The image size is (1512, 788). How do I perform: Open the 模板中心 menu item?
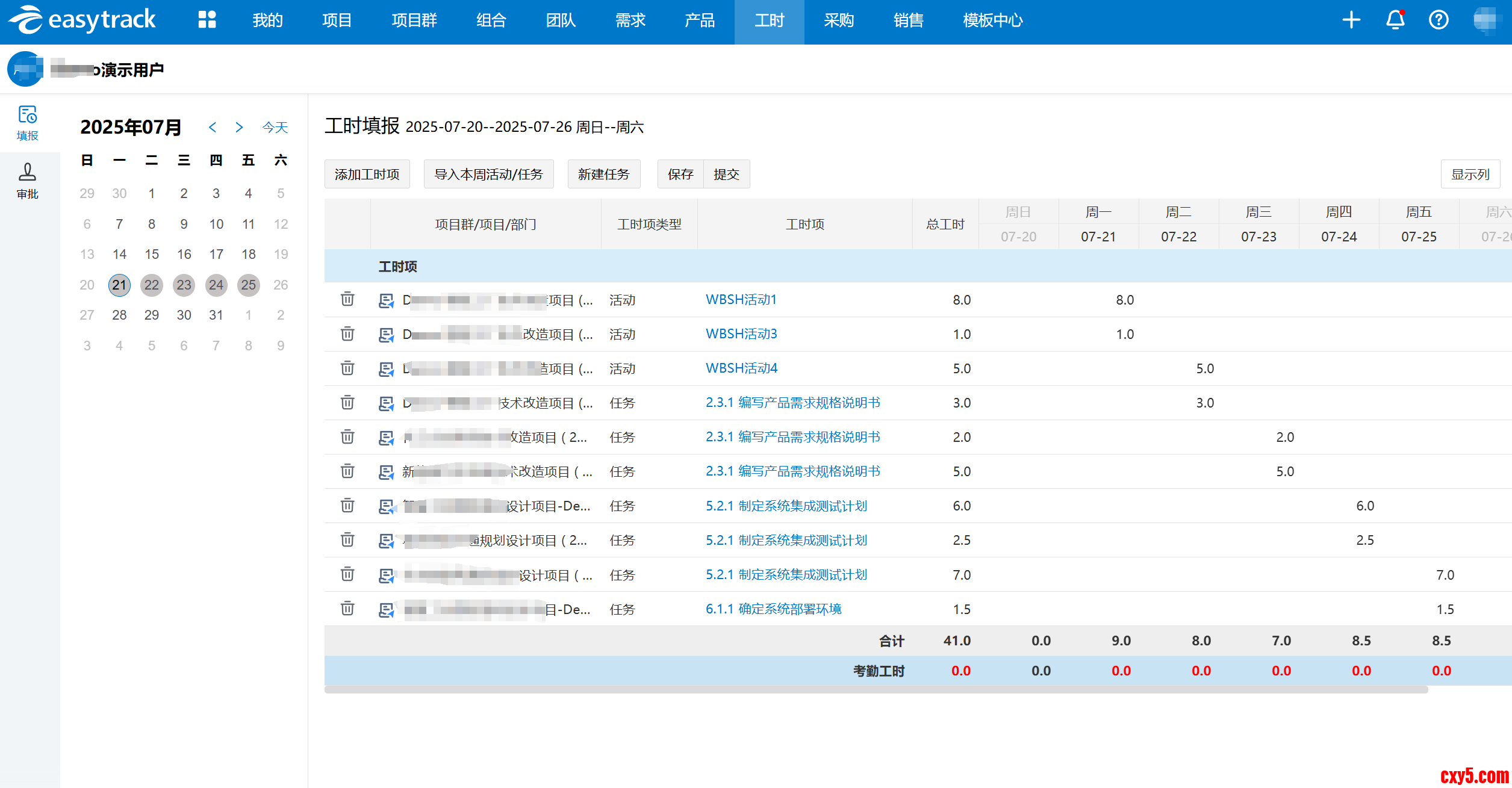tap(992, 20)
